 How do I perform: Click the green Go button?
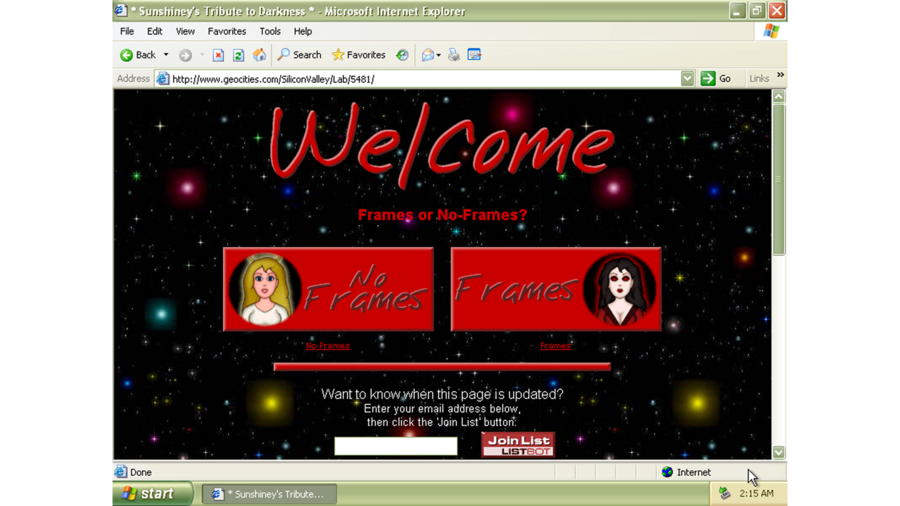pyautogui.click(x=716, y=79)
